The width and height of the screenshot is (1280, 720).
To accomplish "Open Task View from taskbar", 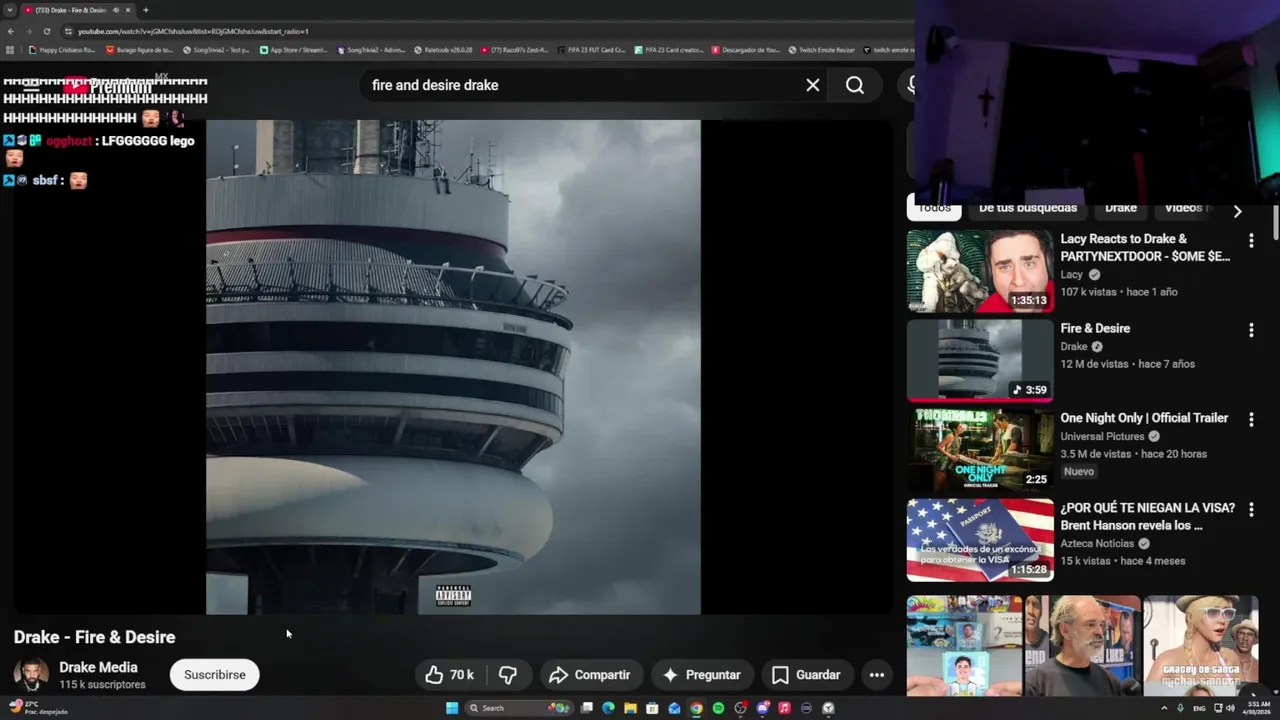I will click(x=587, y=708).
